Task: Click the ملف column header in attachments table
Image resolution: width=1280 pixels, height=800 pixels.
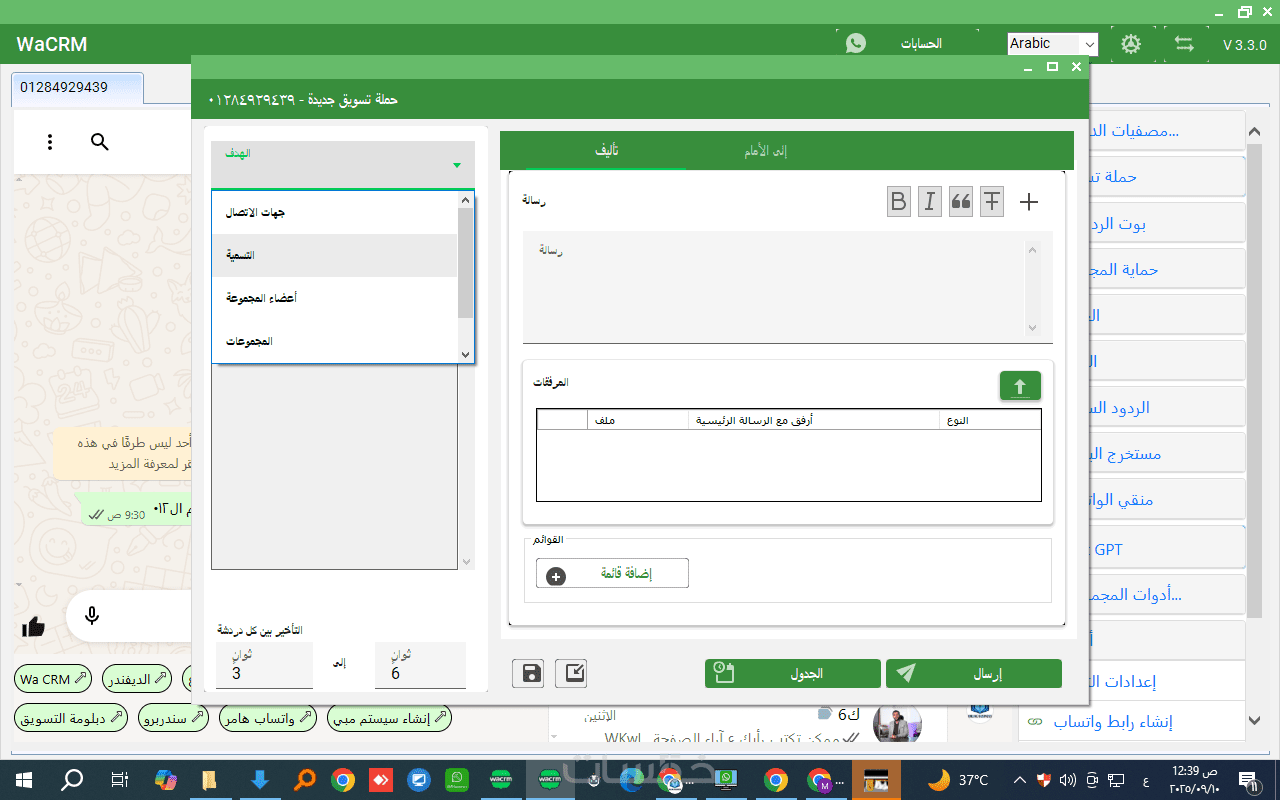Action: click(x=637, y=420)
